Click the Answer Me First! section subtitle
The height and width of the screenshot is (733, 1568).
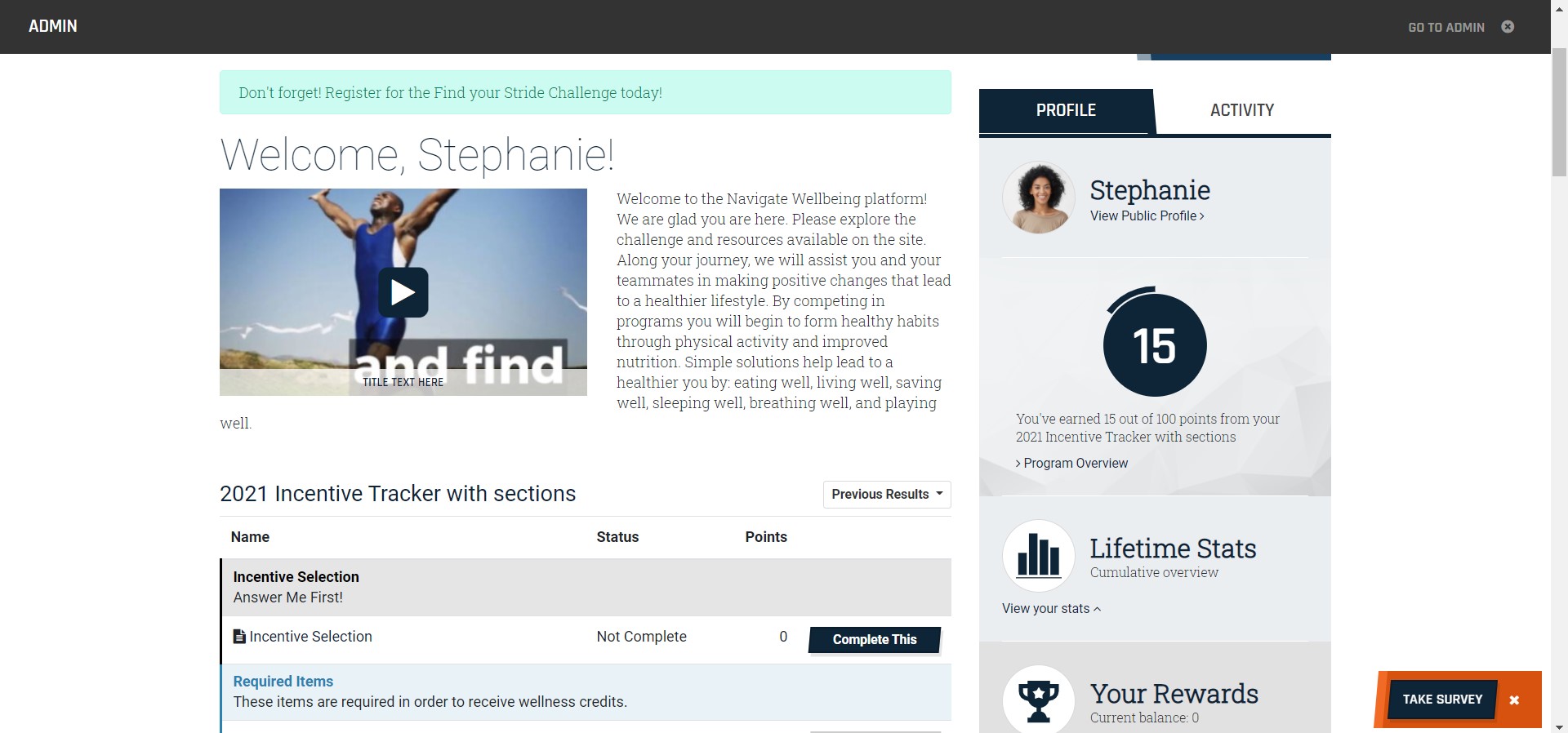pyautogui.click(x=288, y=598)
